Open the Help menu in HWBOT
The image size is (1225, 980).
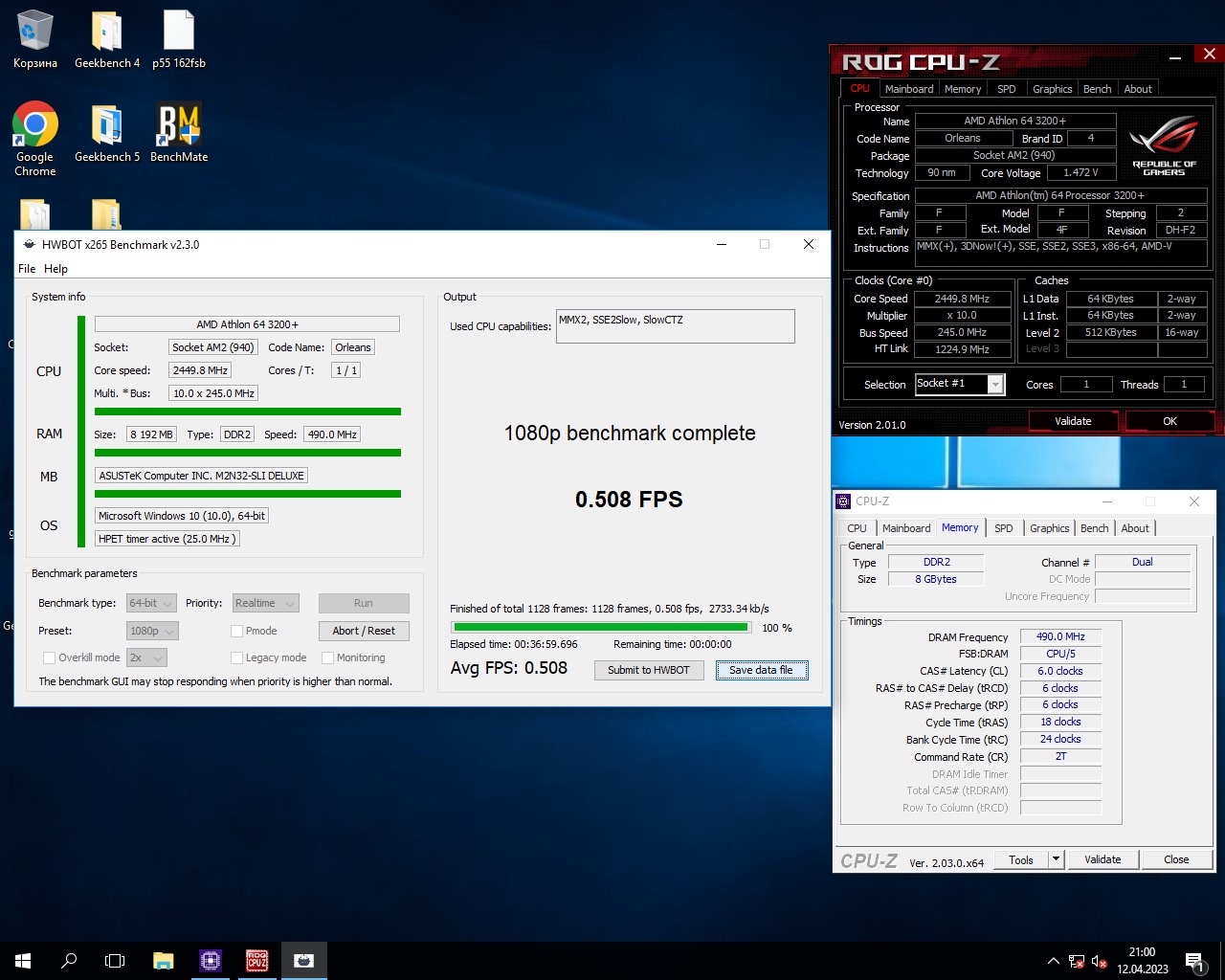[56, 269]
